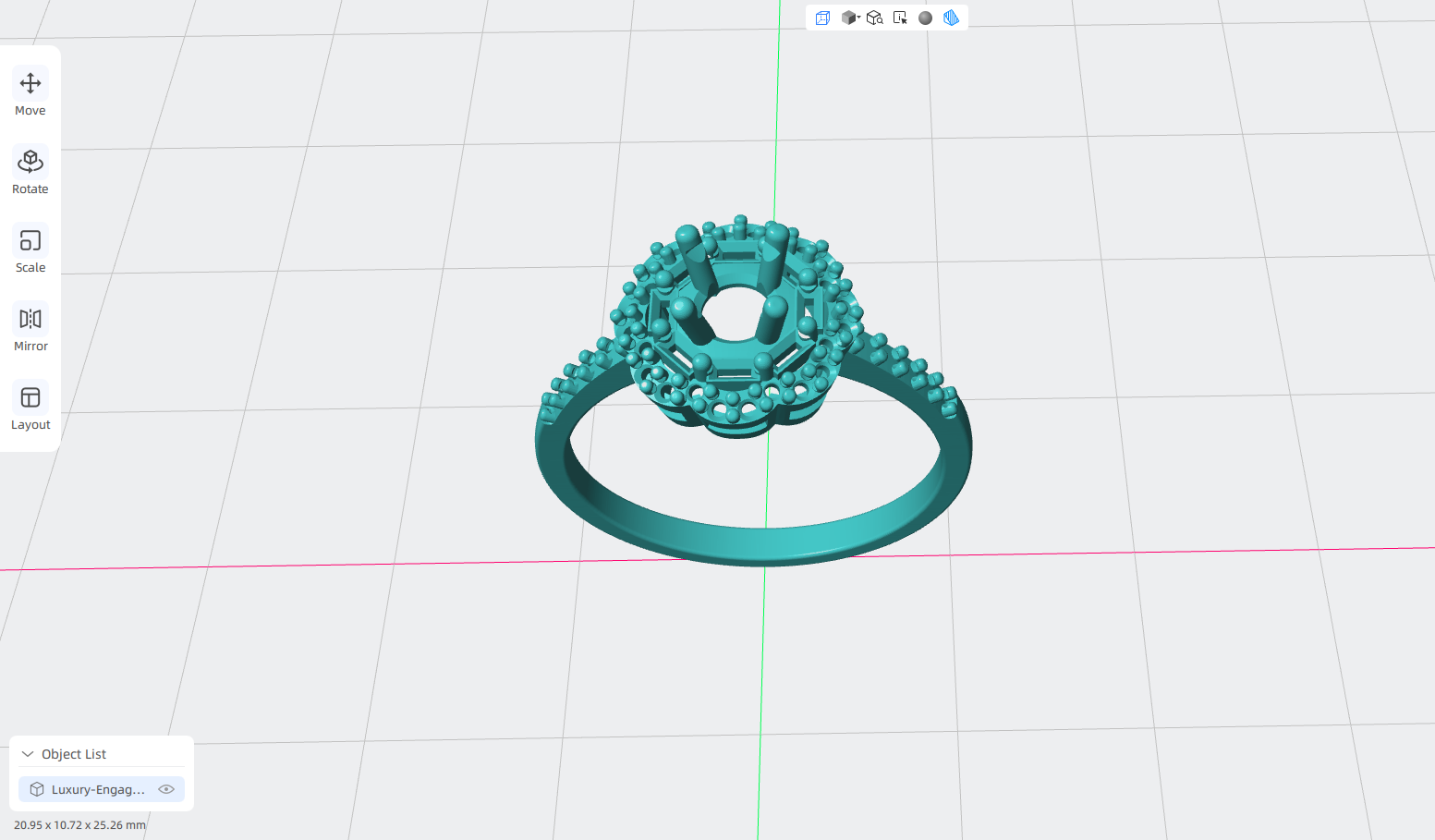The height and width of the screenshot is (840, 1435).
Task: Toggle the wireframe axis cube view icon
Action: point(822,18)
